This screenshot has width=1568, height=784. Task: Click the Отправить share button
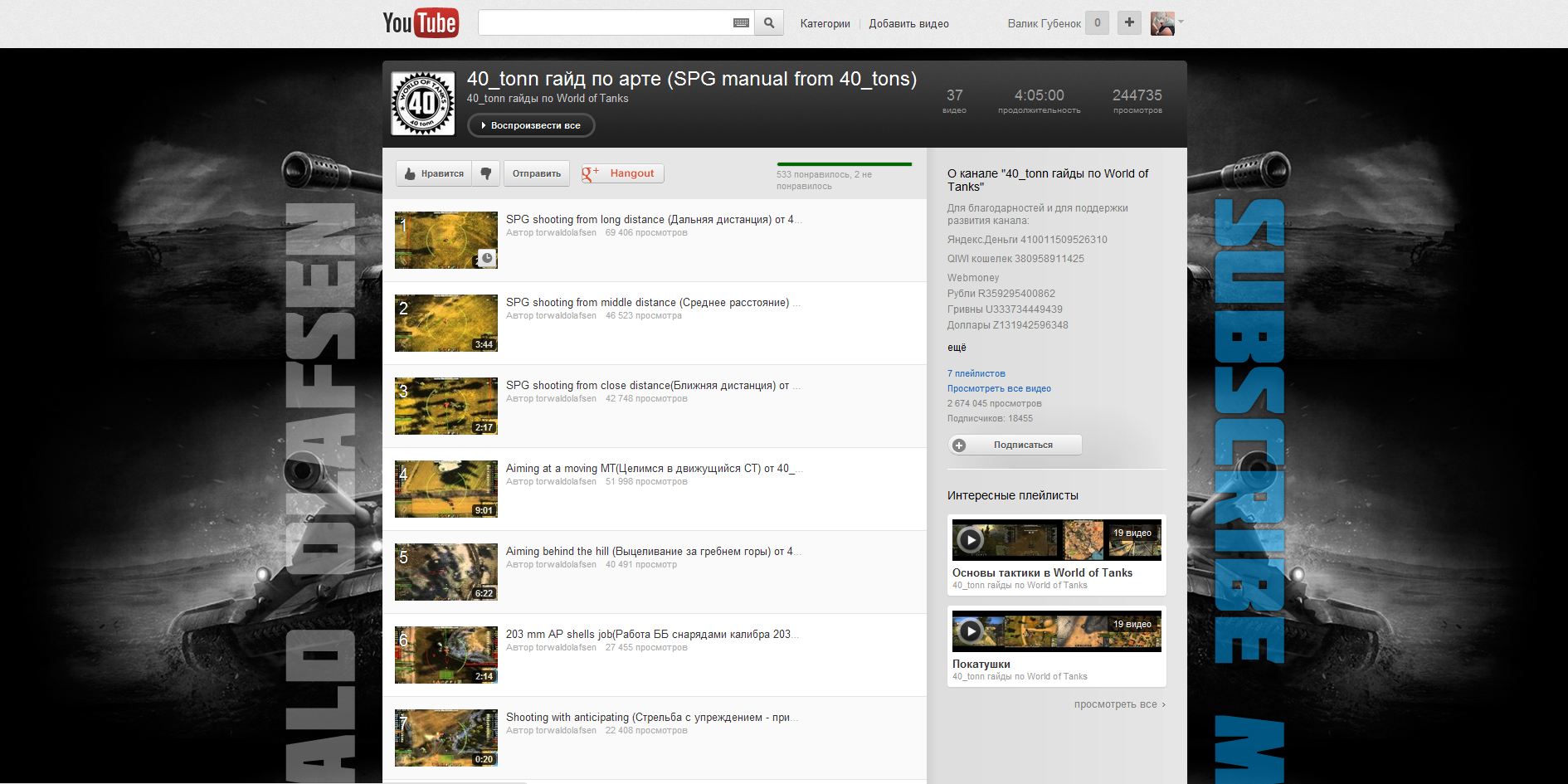coord(536,173)
